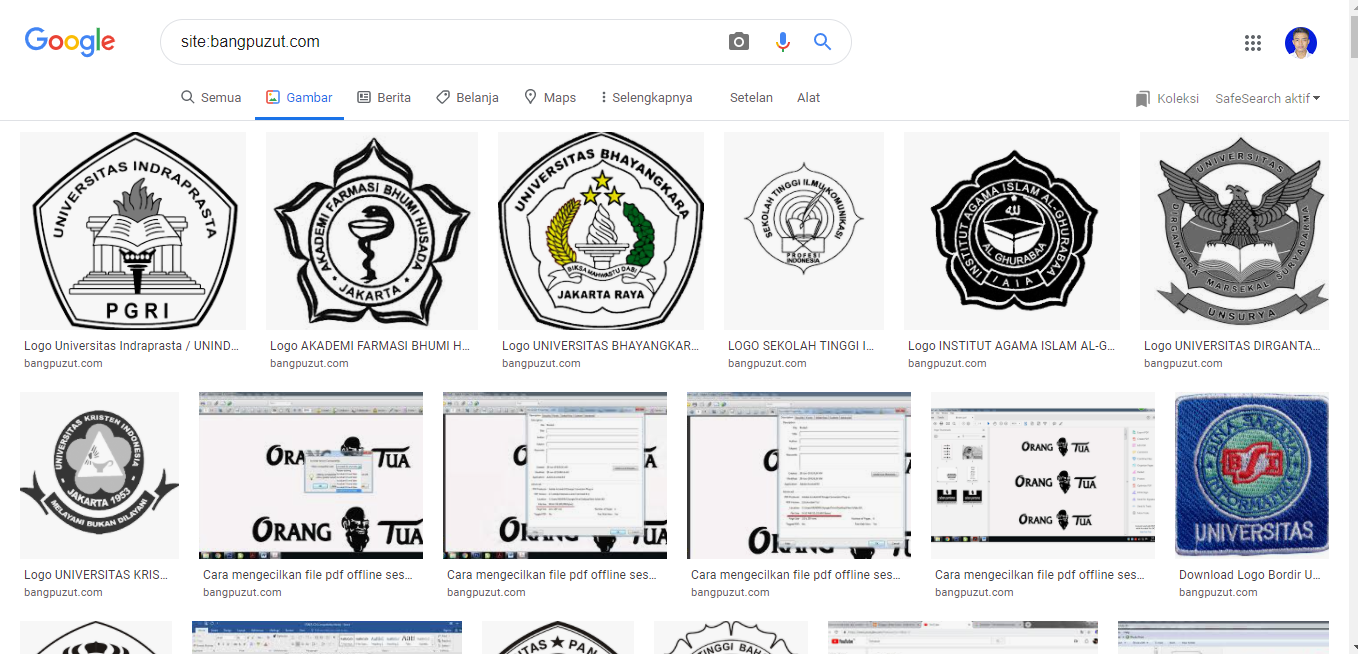The width and height of the screenshot is (1358, 654).
Task: Open Universitas Bhayangkara Jakarta Raya logo
Action: tap(601, 231)
